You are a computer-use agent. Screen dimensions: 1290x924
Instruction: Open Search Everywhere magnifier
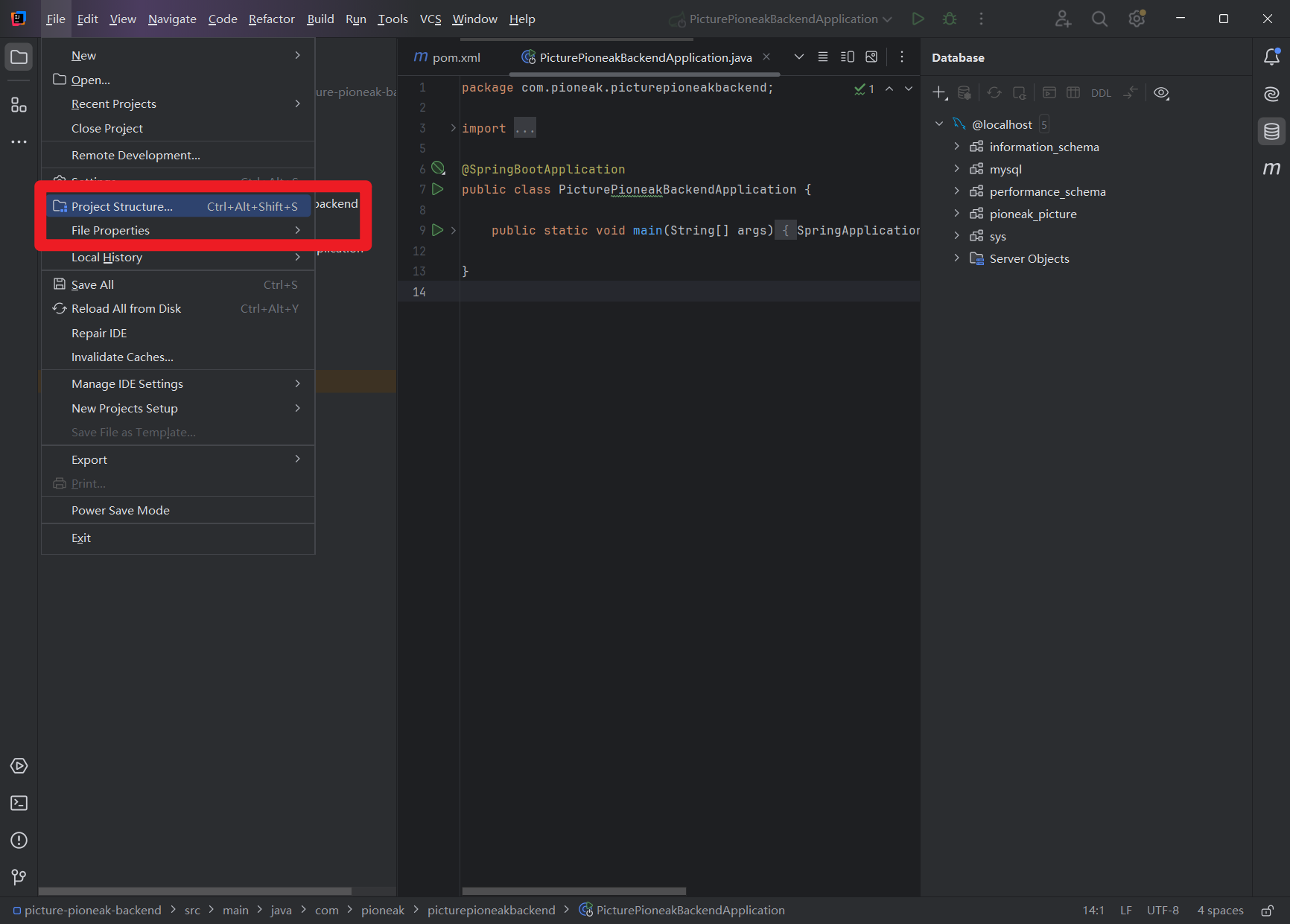[x=1099, y=19]
